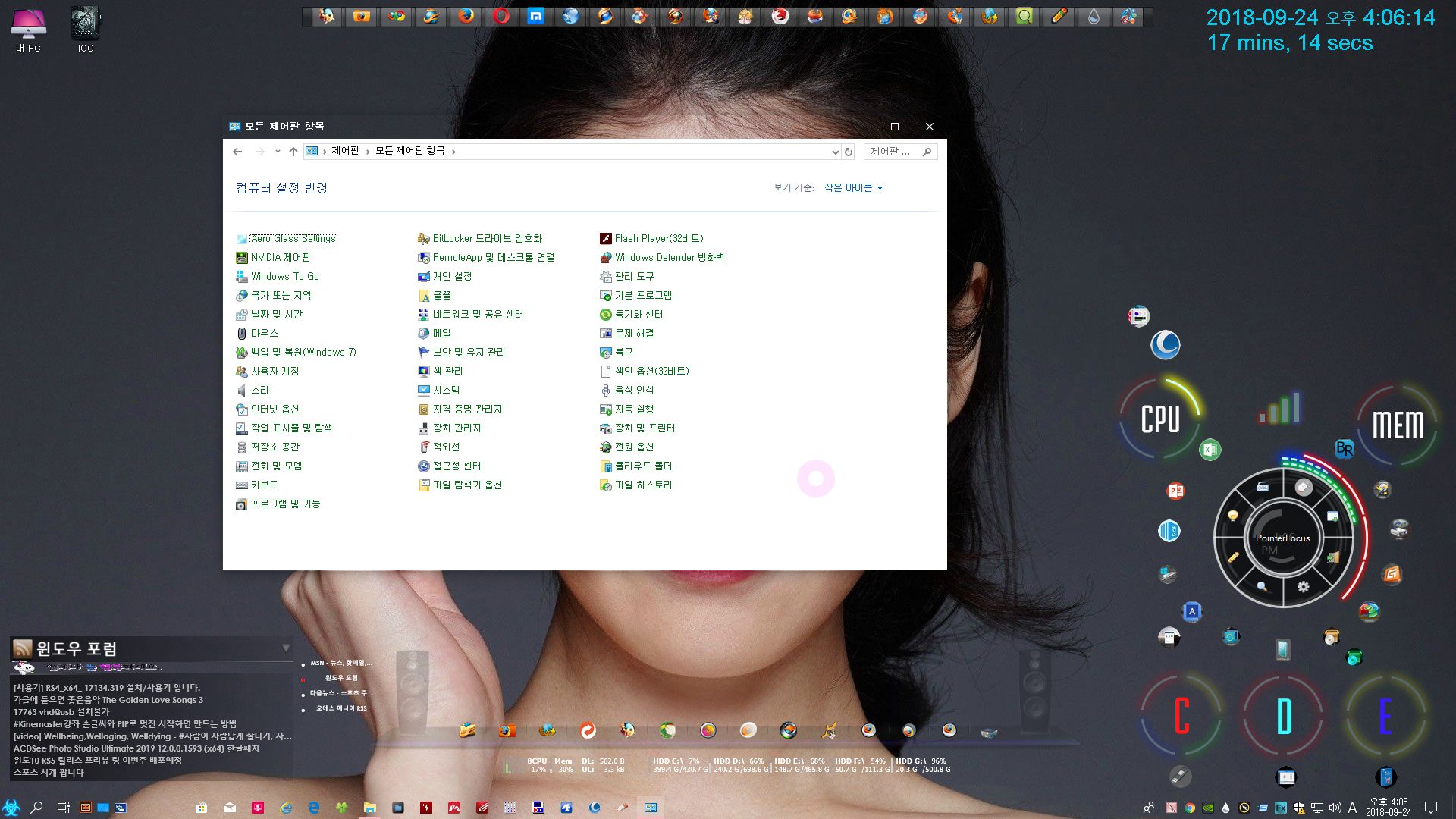This screenshot has width=1456, height=819.
Task: Open 파일 탐색기 옵션 item
Action: (460, 485)
